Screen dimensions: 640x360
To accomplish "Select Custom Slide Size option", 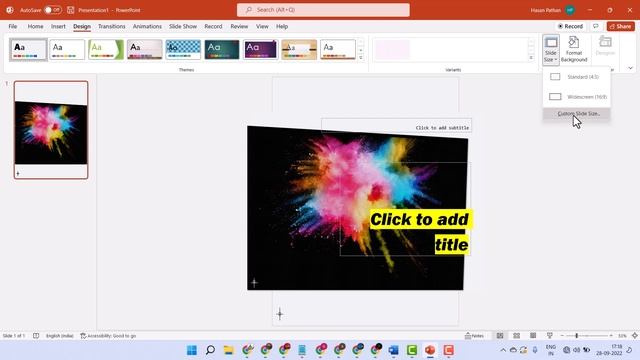I will tap(576, 113).
